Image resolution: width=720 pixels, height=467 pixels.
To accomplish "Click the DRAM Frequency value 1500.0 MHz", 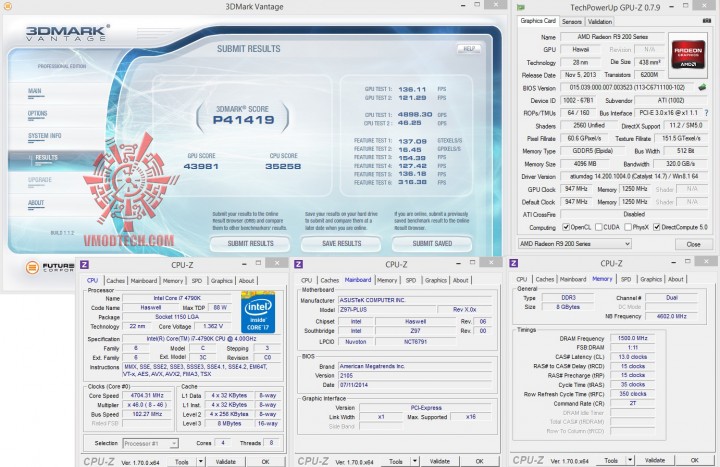I will point(632,338).
